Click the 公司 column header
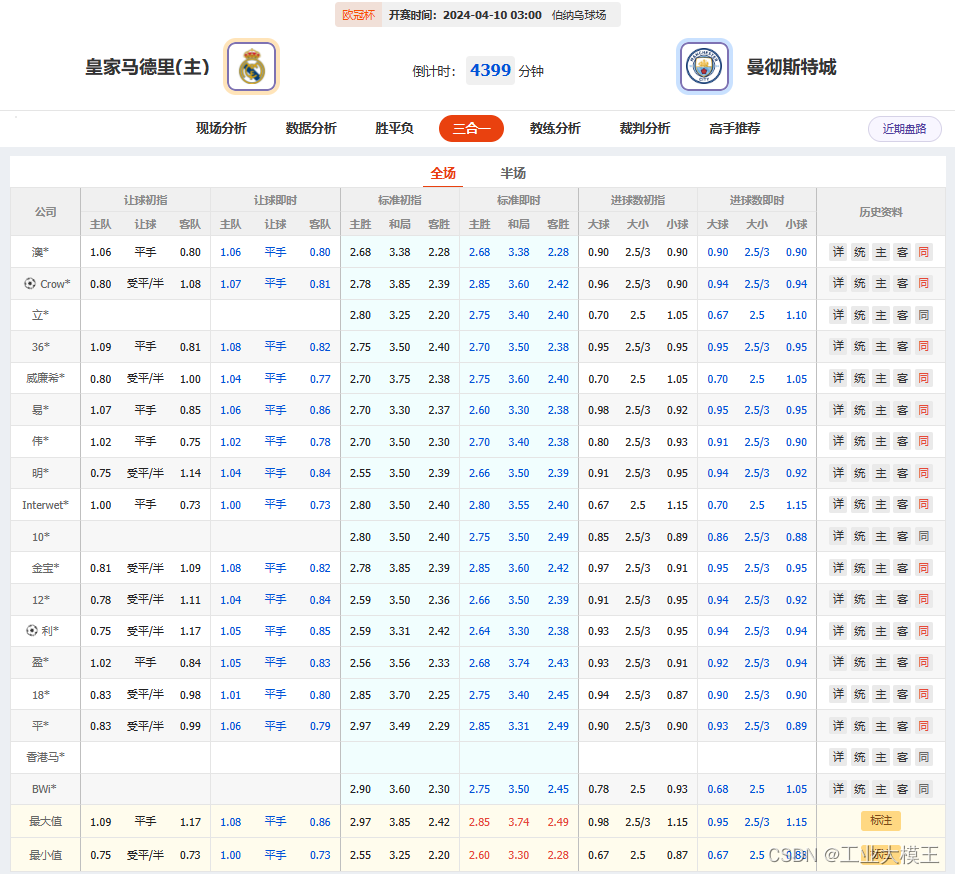Viewport: 955px width, 874px height. [46, 212]
